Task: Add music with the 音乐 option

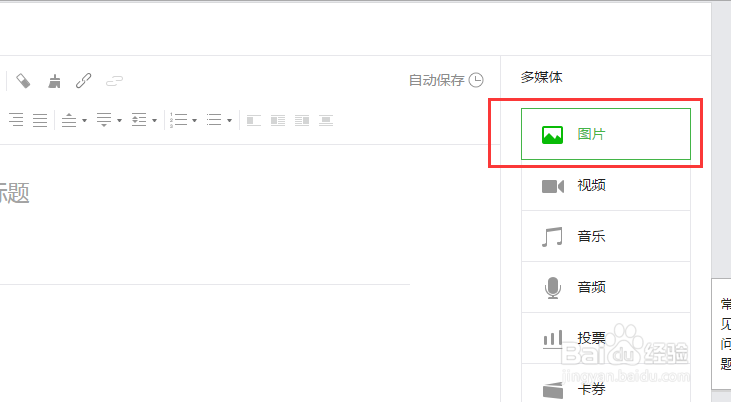Action: pyautogui.click(x=606, y=236)
